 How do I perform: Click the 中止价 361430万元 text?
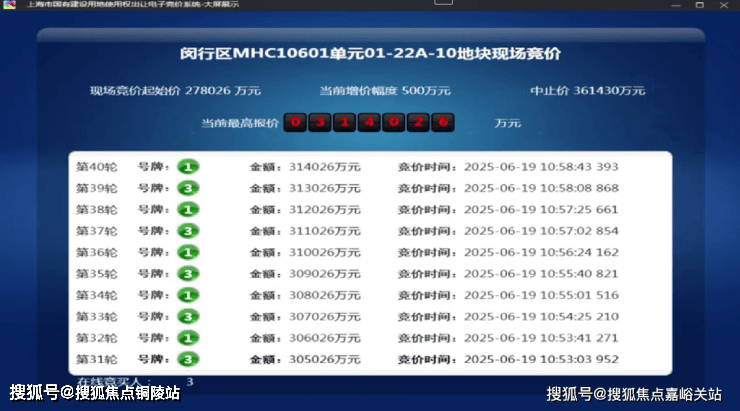(588, 91)
